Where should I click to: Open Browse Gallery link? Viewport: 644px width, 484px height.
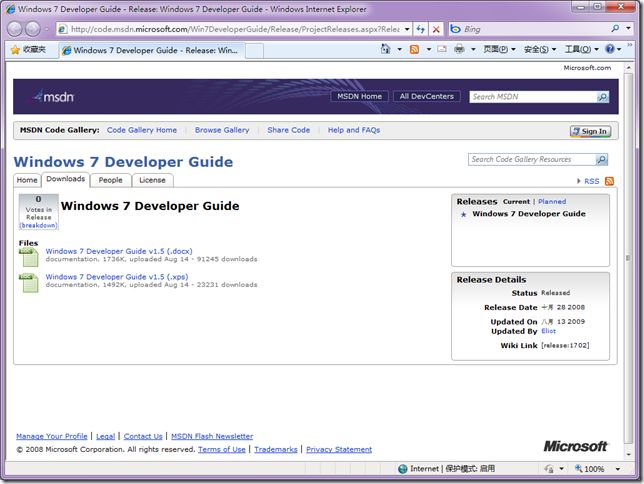coord(222,130)
